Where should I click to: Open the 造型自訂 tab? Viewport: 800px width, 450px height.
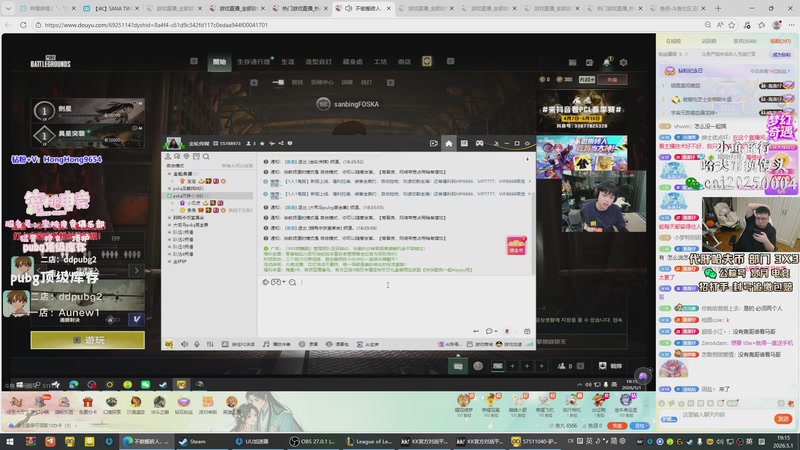[318, 62]
